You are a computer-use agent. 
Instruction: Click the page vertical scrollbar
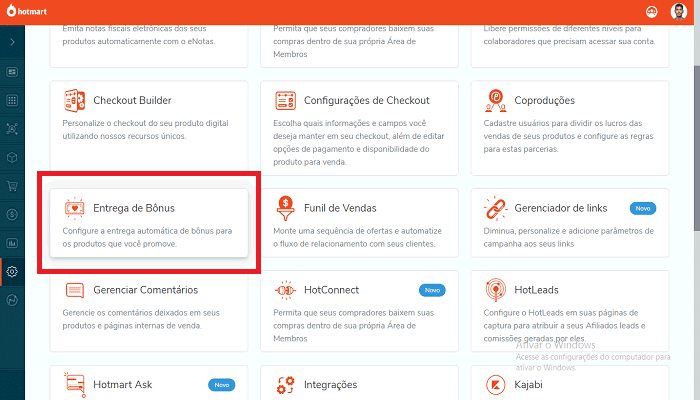coord(696,147)
